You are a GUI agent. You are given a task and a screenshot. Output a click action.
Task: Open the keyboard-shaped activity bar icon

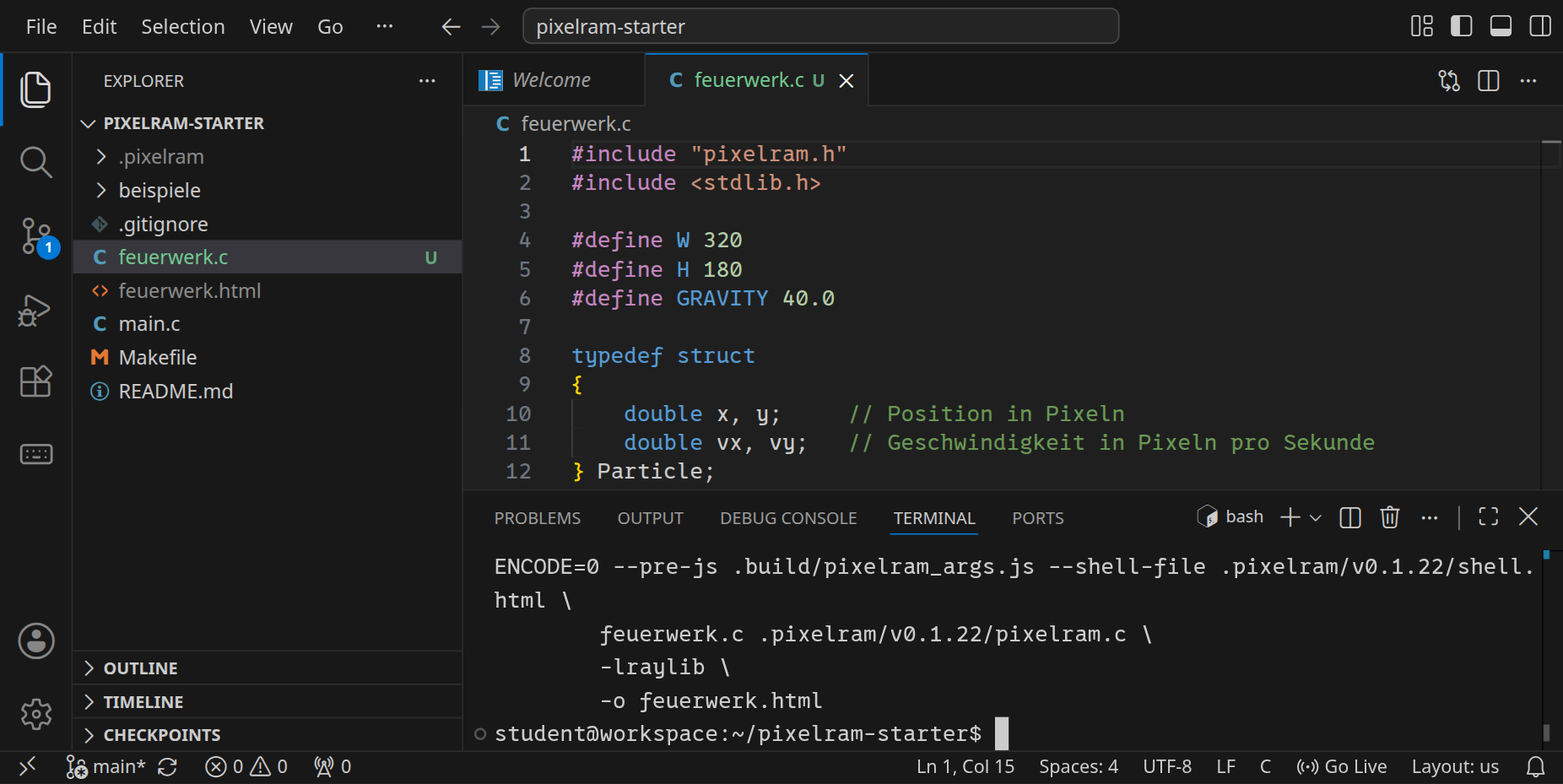35,454
